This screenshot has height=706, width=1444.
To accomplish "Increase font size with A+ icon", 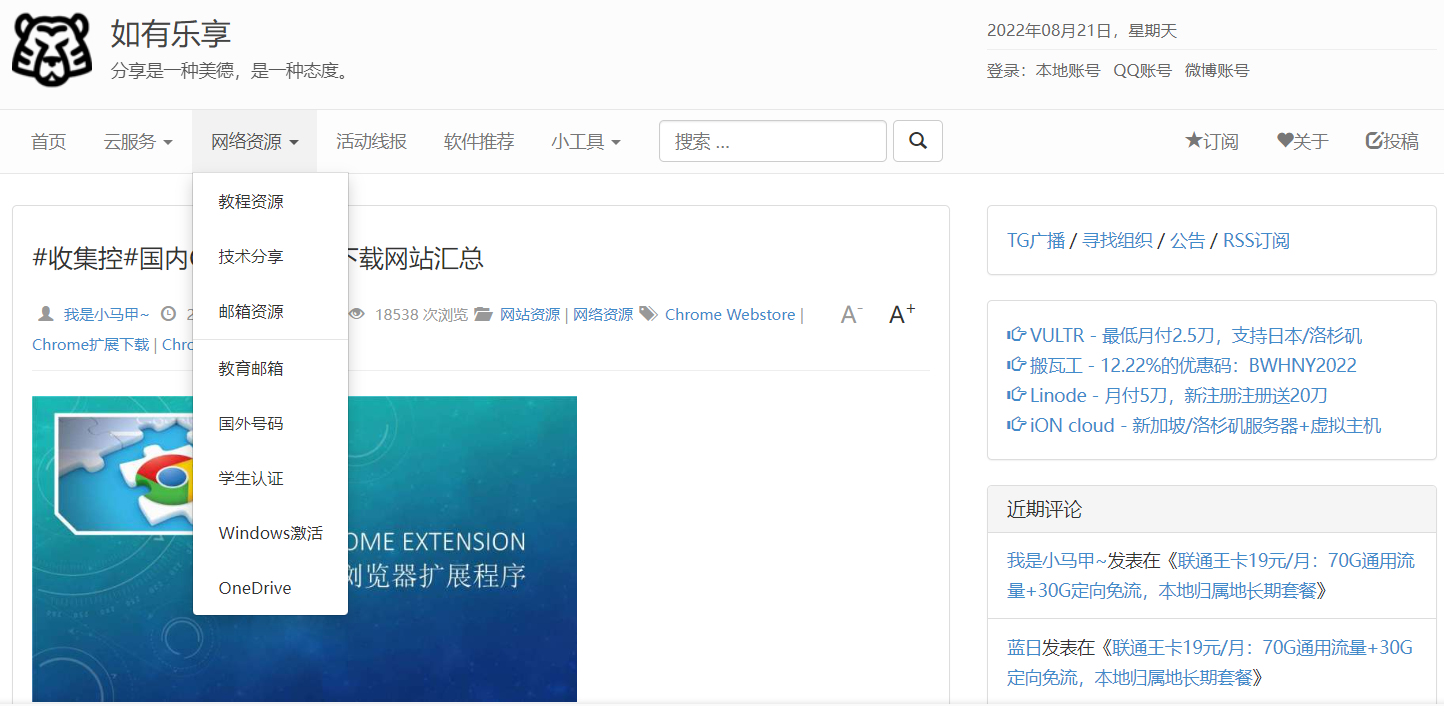I will [x=902, y=315].
